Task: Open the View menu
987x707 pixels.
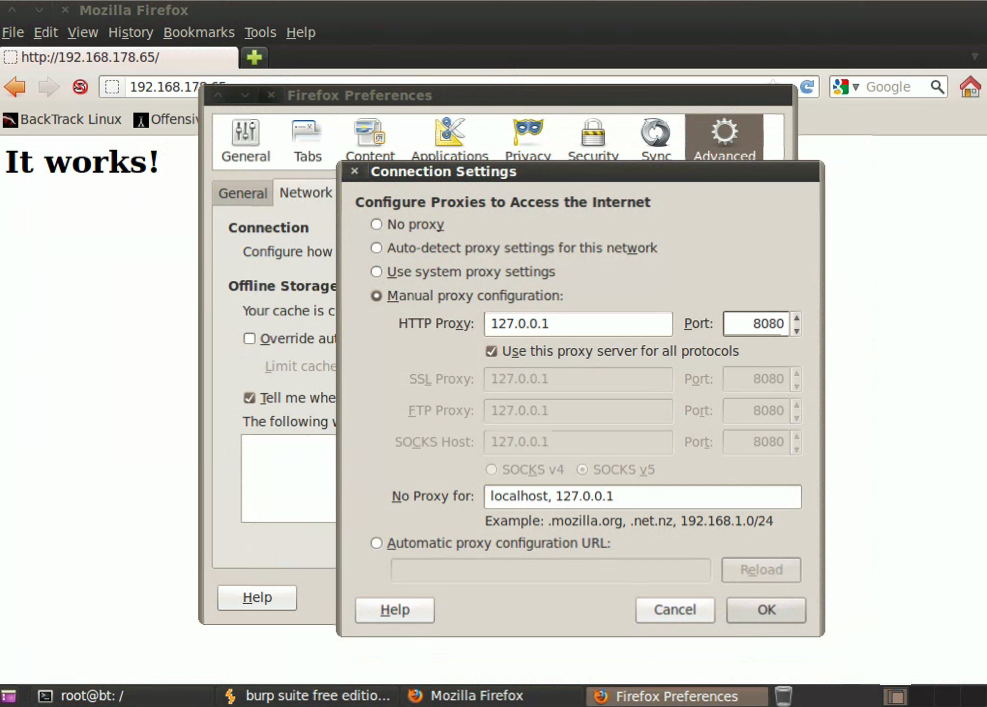Action: [x=82, y=32]
